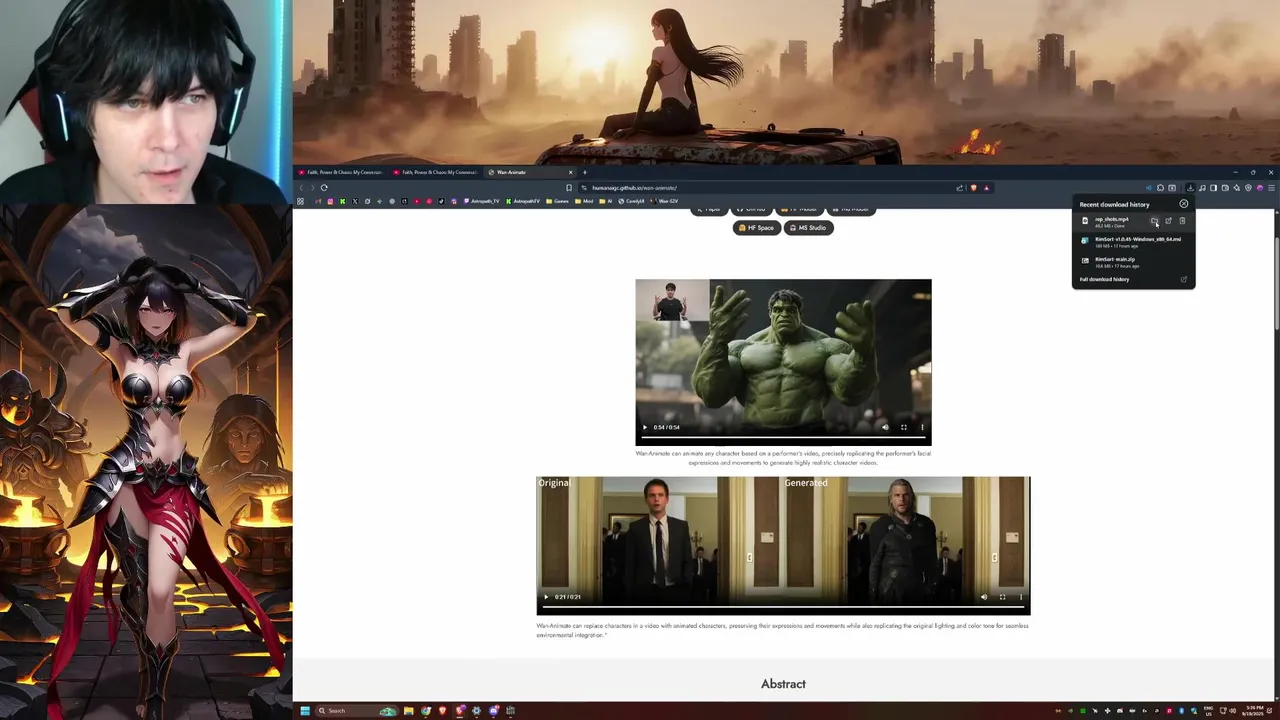Click the taskbar Search box
The height and width of the screenshot is (720, 1280).
[357, 711]
